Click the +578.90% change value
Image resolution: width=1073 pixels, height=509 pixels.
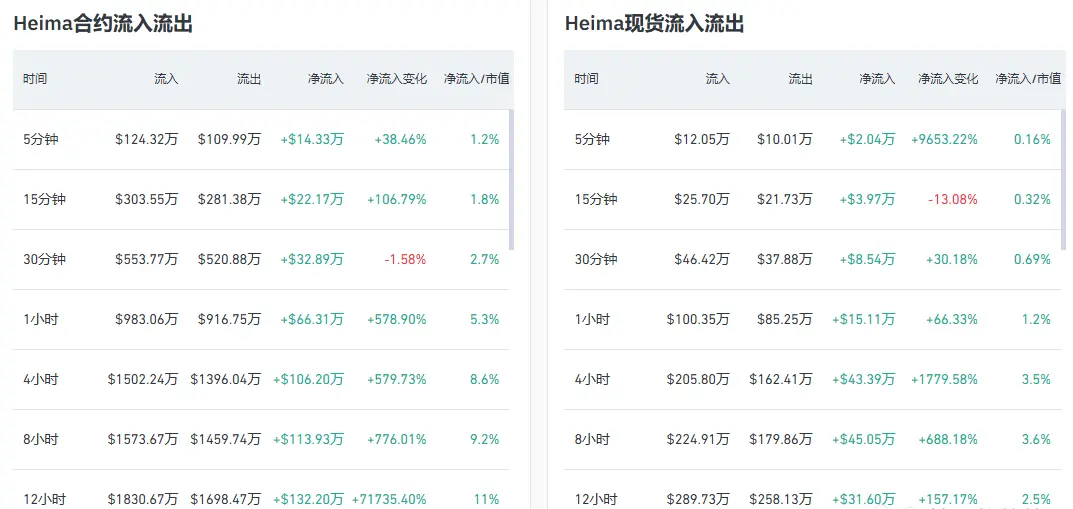[x=397, y=319]
